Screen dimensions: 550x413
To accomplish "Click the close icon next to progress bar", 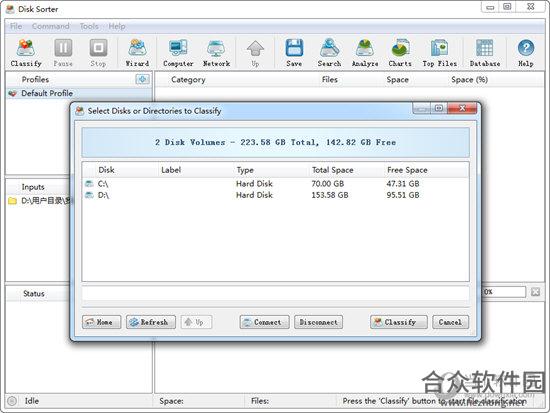I will click(535, 292).
